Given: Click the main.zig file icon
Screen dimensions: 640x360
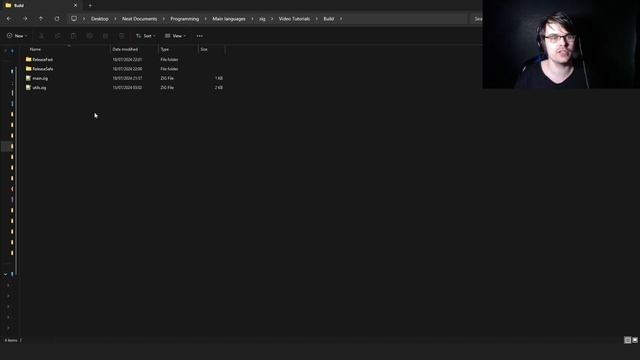Looking at the screenshot, I should pyautogui.click(x=28, y=78).
